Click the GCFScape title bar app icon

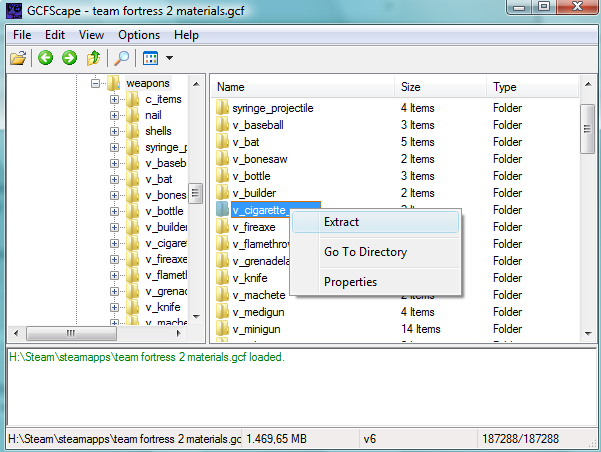click(x=14, y=10)
